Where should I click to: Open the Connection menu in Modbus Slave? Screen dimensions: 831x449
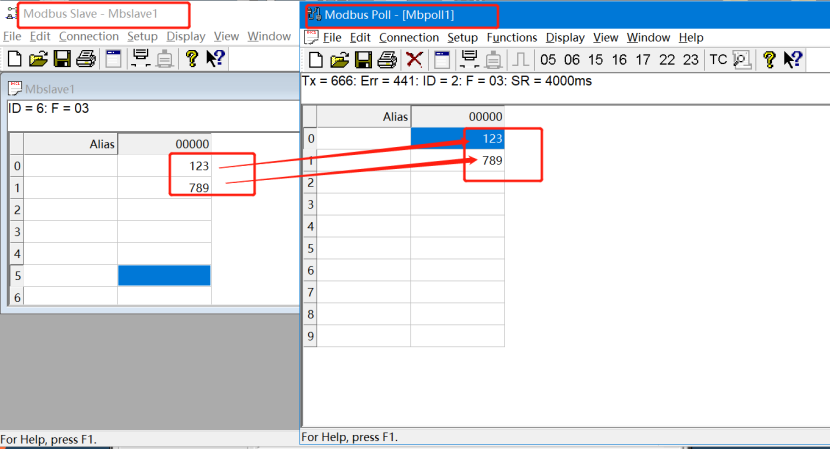click(89, 36)
